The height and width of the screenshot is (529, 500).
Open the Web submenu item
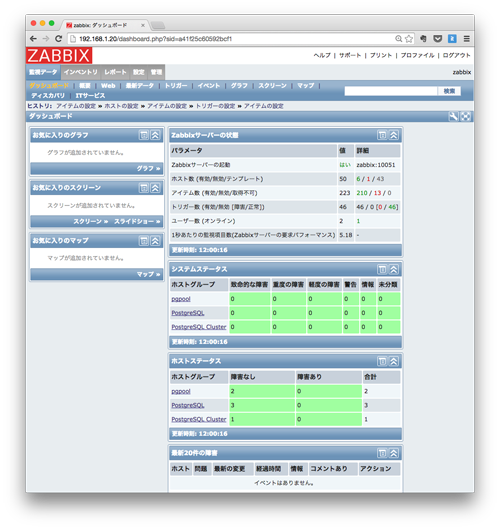point(108,86)
